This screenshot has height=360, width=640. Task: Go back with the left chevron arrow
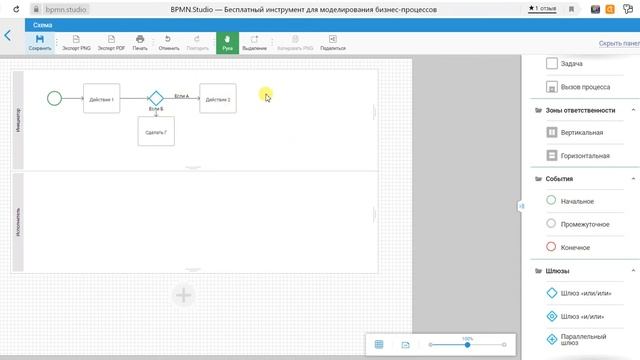(x=8, y=36)
